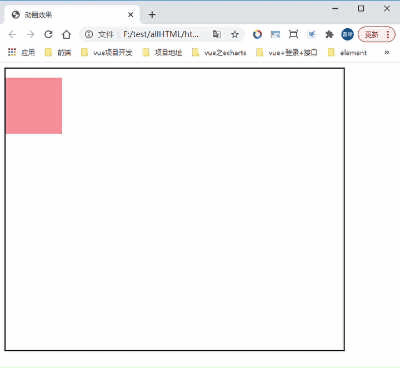Open the blue profile avatar

tap(347, 34)
